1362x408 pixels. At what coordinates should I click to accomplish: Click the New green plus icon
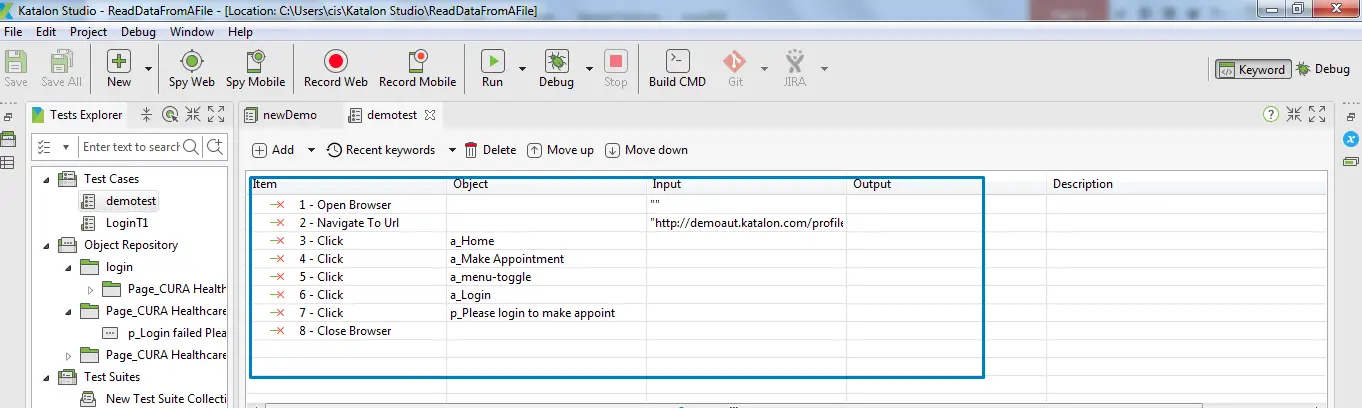coord(119,61)
